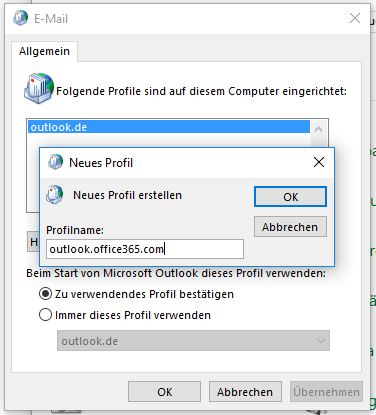Click OK at the bottom of the E-Mail window
This screenshot has height=415, width=376.
164,392
